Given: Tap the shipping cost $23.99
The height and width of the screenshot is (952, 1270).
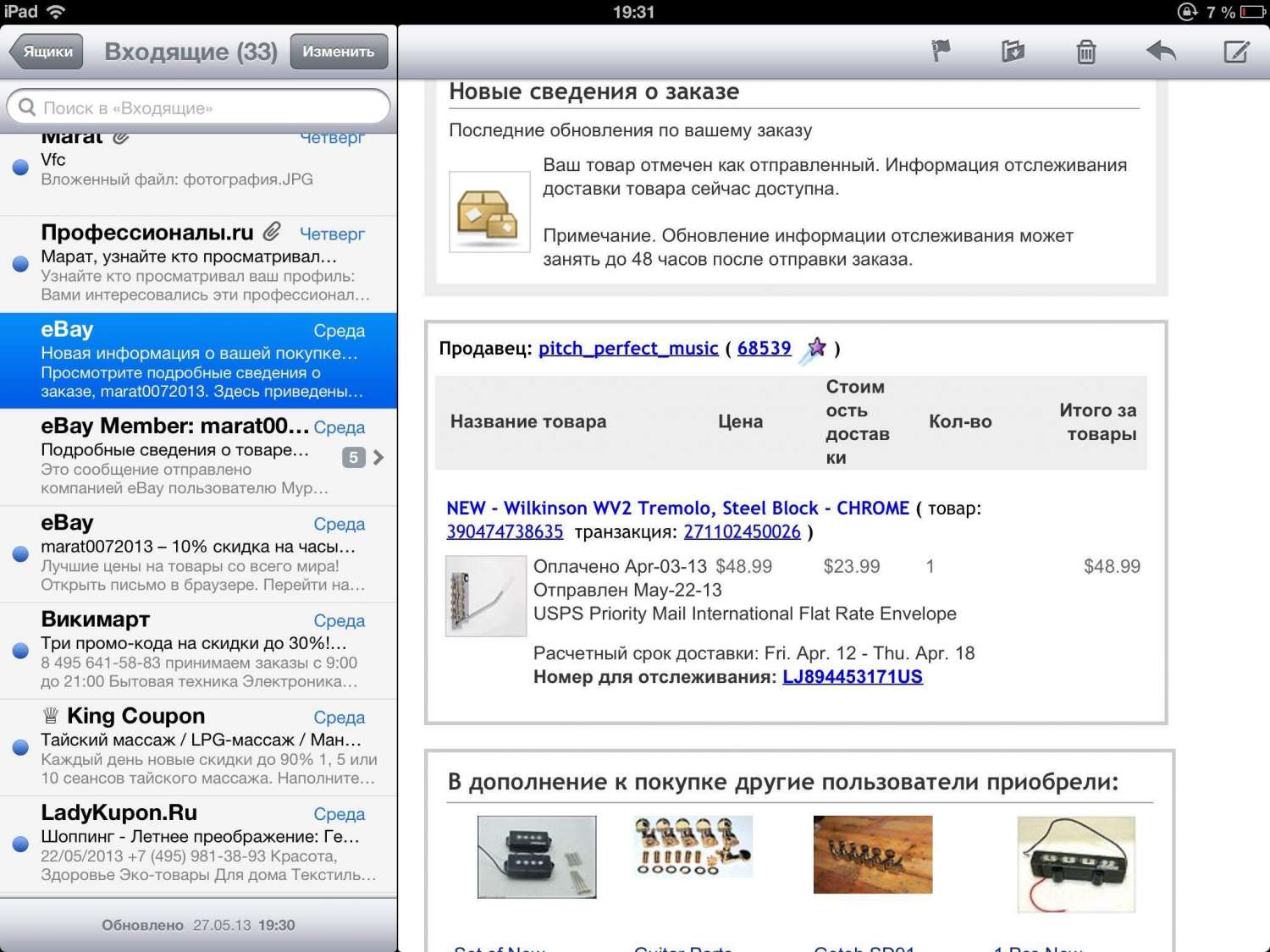Looking at the screenshot, I should 852,566.
